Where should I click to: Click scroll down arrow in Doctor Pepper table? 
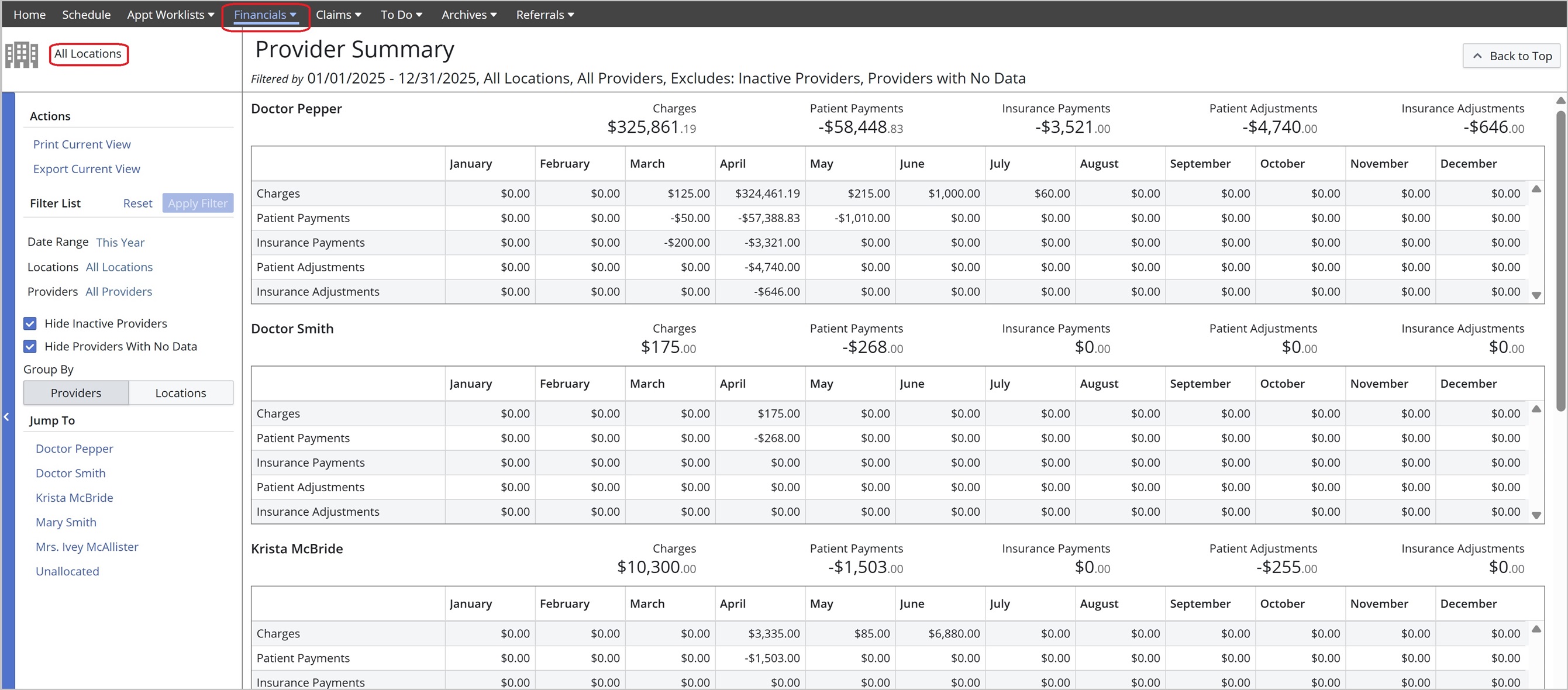[1536, 295]
